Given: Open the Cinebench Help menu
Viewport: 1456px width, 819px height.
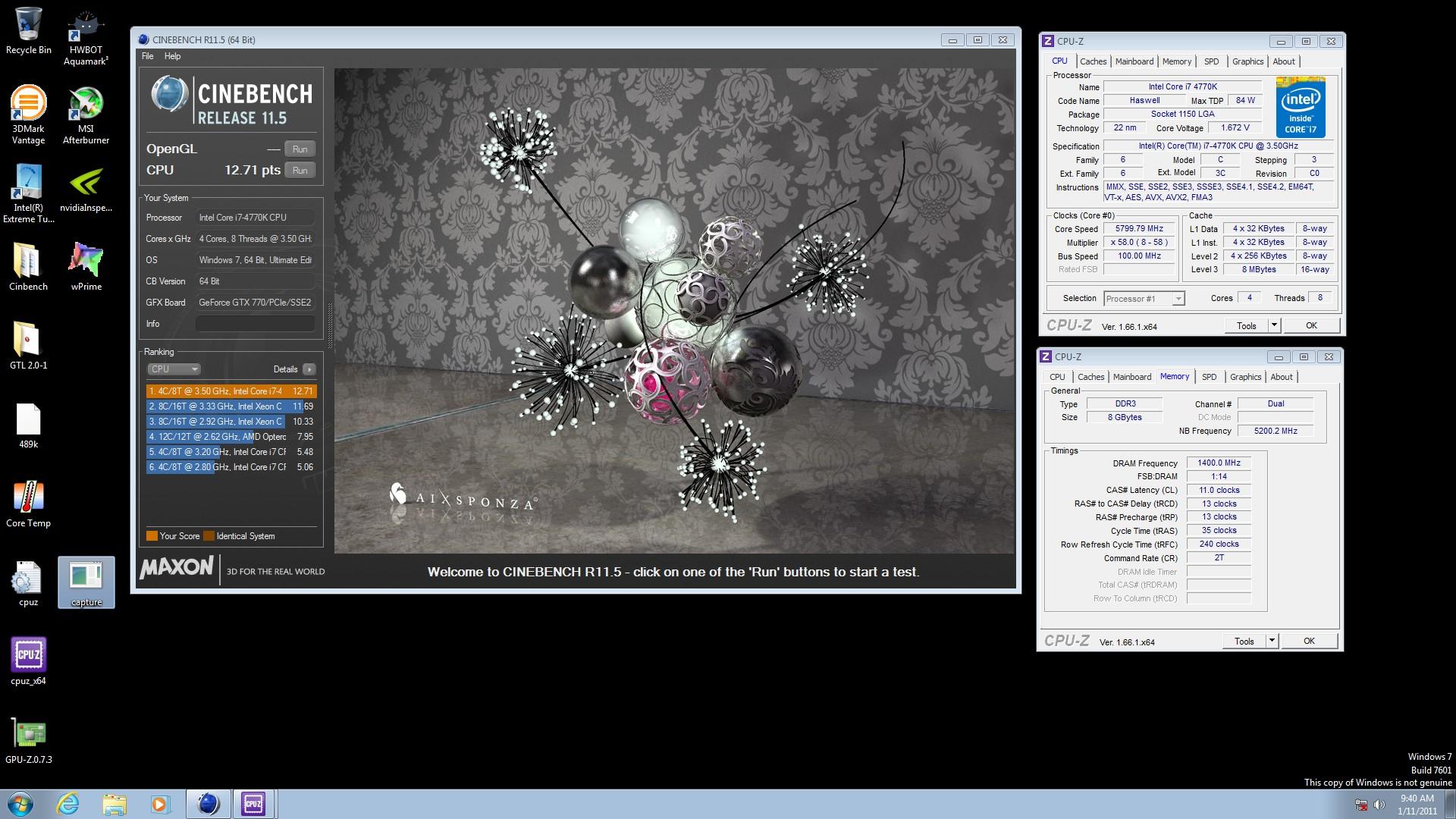Looking at the screenshot, I should [172, 56].
